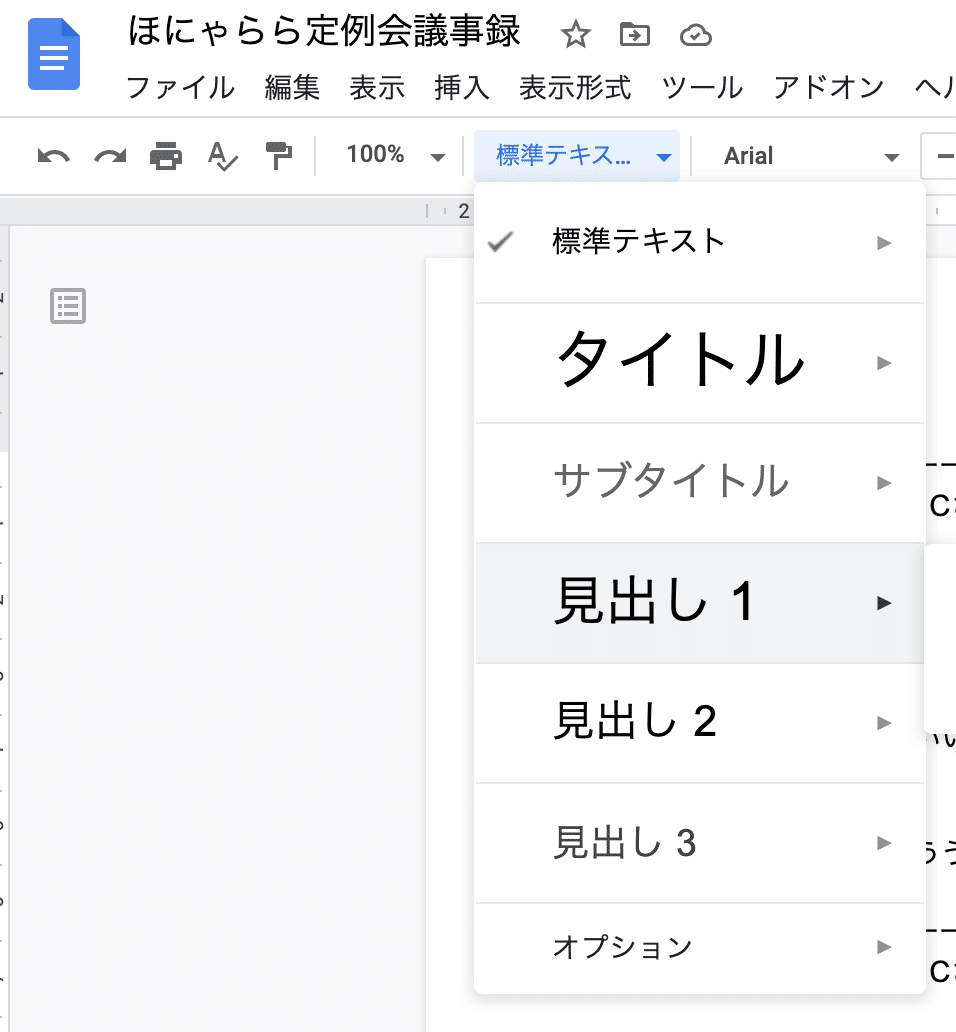The width and height of the screenshot is (956, 1032).
Task: Open the 100% zoom dropdown
Action: [395, 155]
